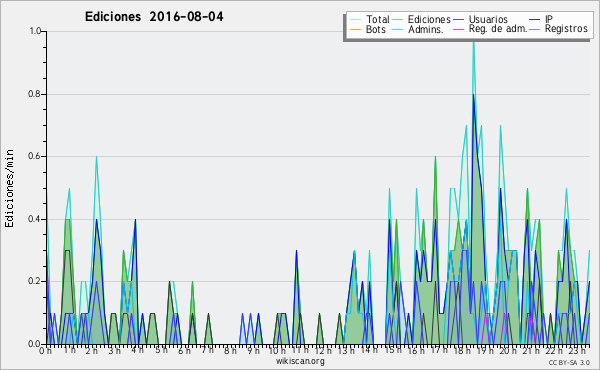Click the Admins. legend cyan line
The image size is (600, 370).
click(x=398, y=29)
